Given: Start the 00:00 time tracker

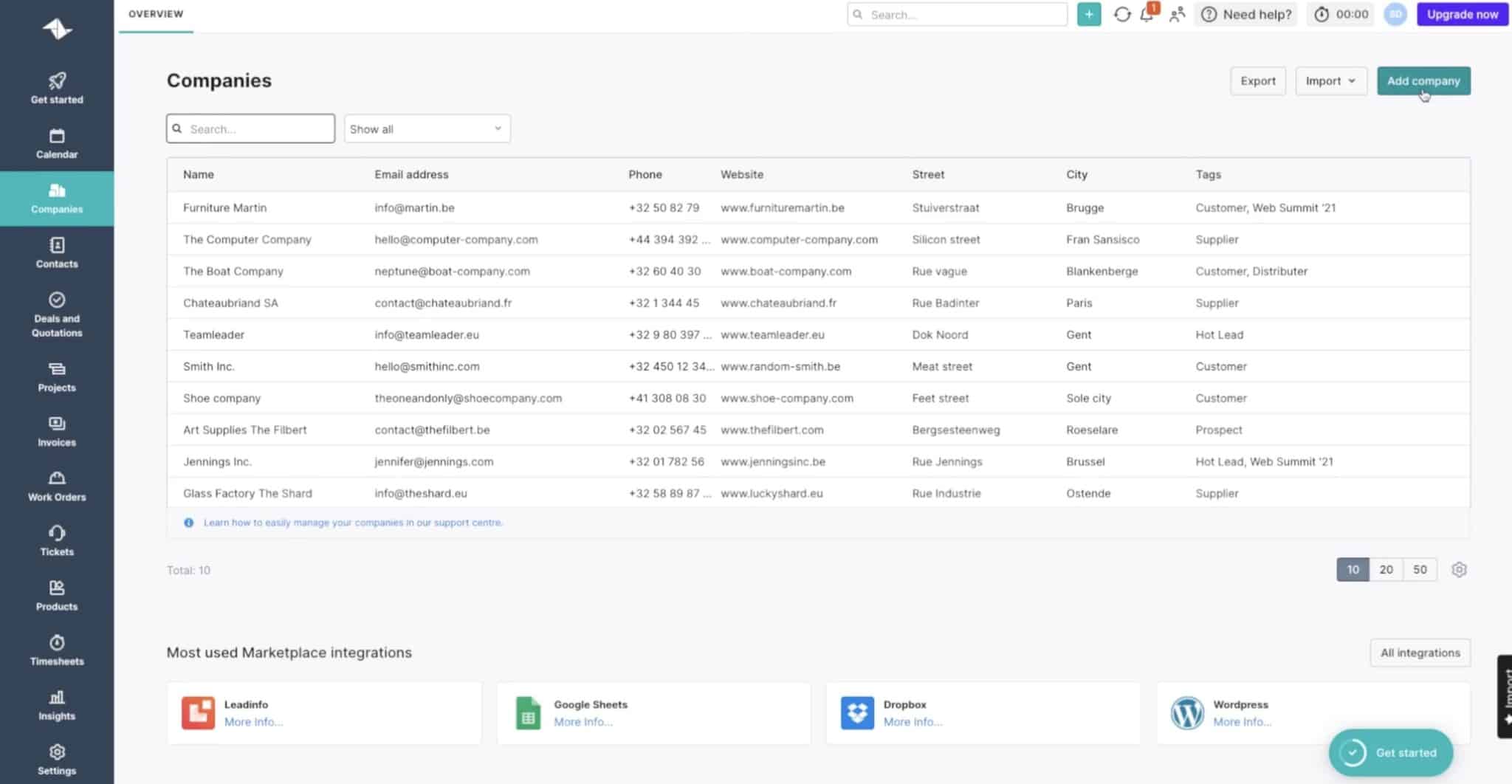Looking at the screenshot, I should pos(1341,14).
